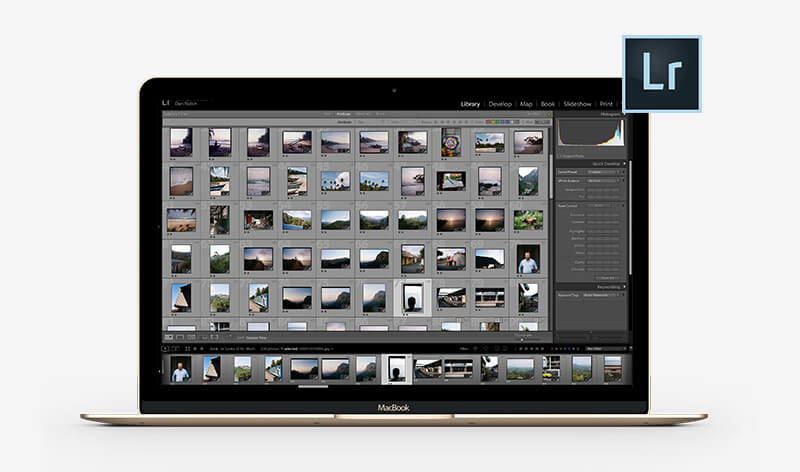Click a color label filter swatch in filter bar

[x=502, y=122]
